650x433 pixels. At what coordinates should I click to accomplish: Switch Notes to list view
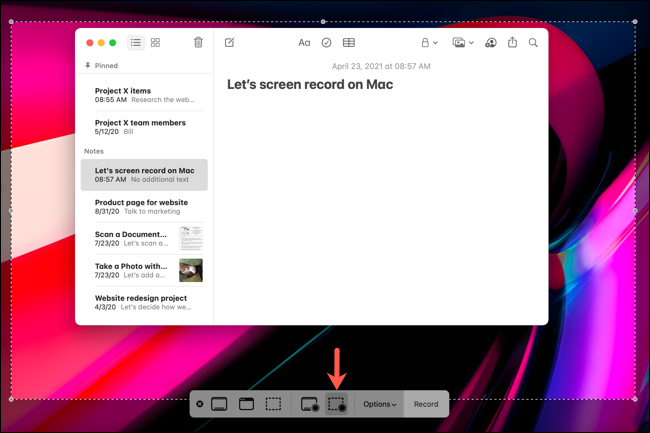(x=136, y=43)
